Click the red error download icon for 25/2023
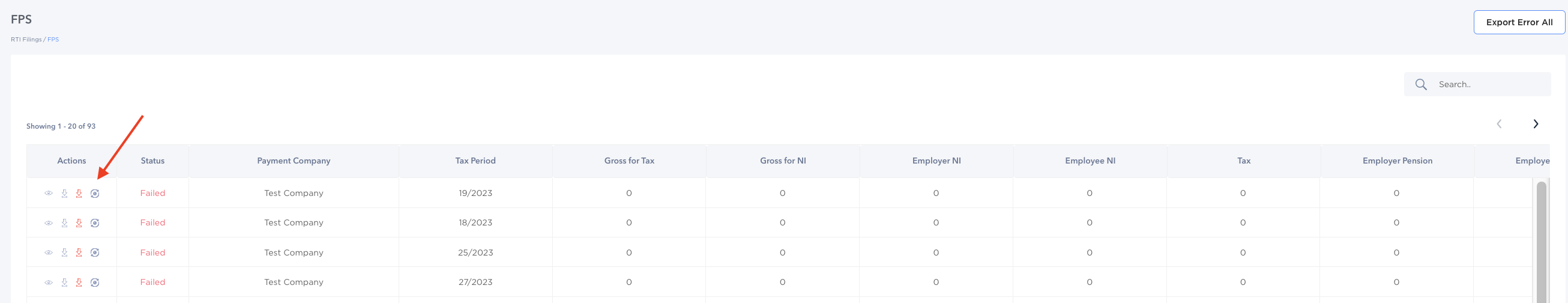1568x303 pixels. (x=79, y=252)
